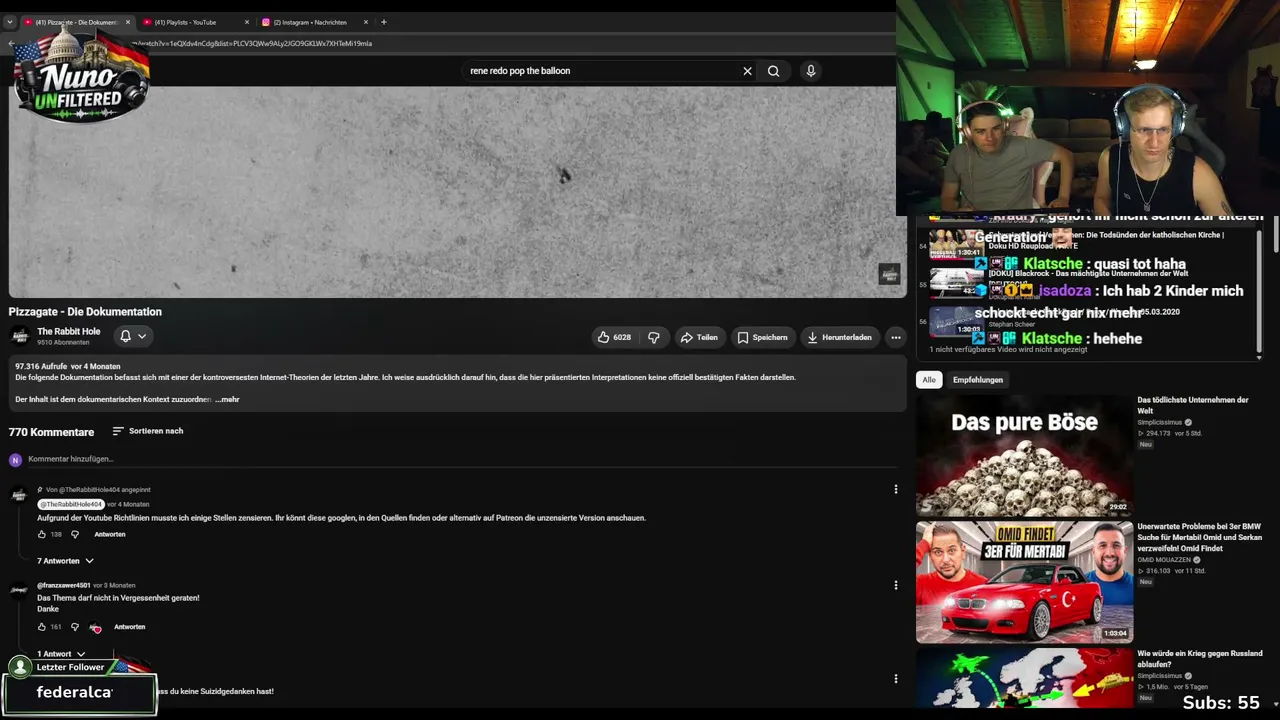The image size is (1280, 720).
Task: Select the Alle filter chip
Action: [x=929, y=380]
